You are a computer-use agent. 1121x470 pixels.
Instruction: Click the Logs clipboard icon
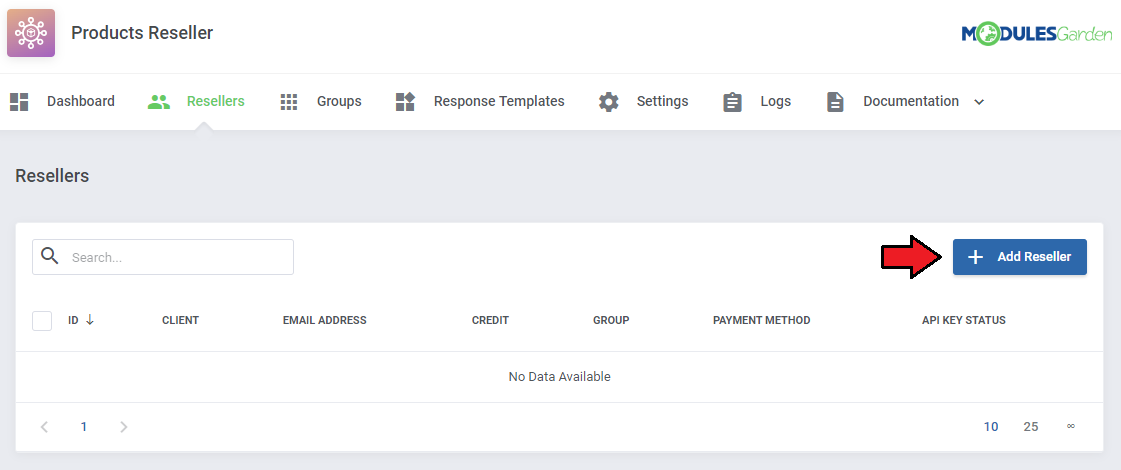(732, 102)
